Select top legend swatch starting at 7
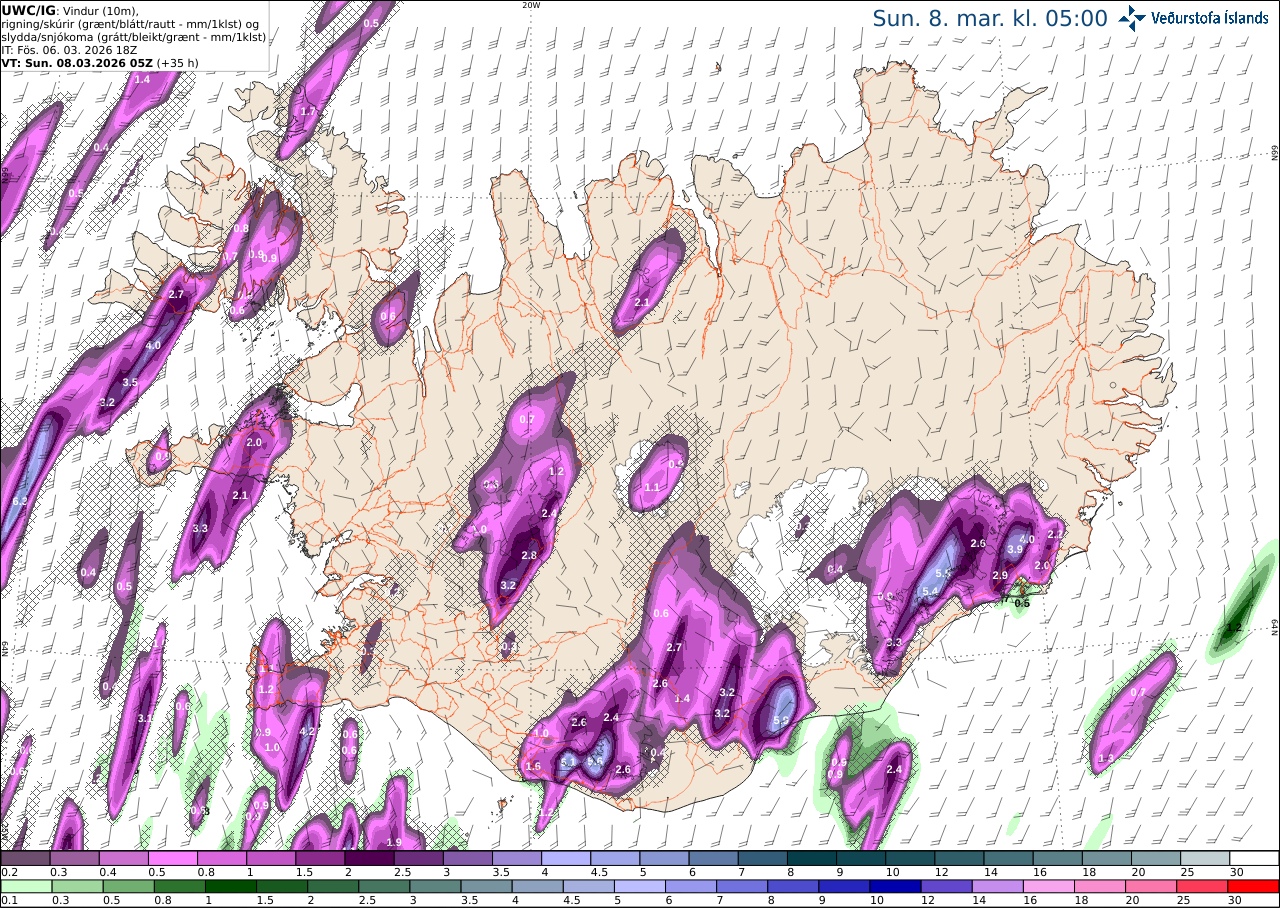Screen dimensions: 1280x908 click(763, 858)
